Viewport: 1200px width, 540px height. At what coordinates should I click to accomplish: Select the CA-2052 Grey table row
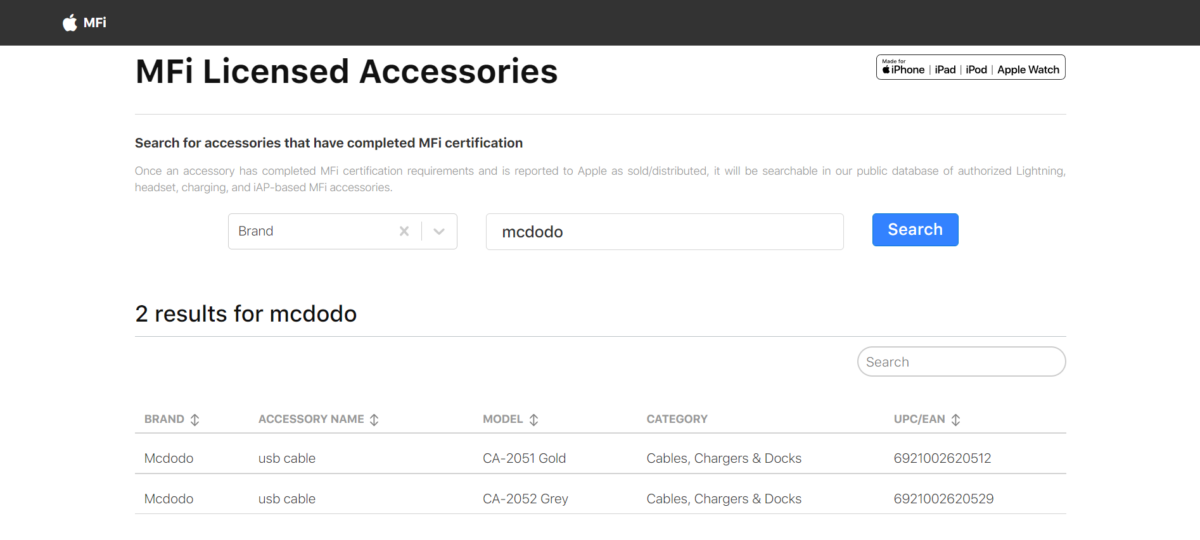click(x=525, y=498)
